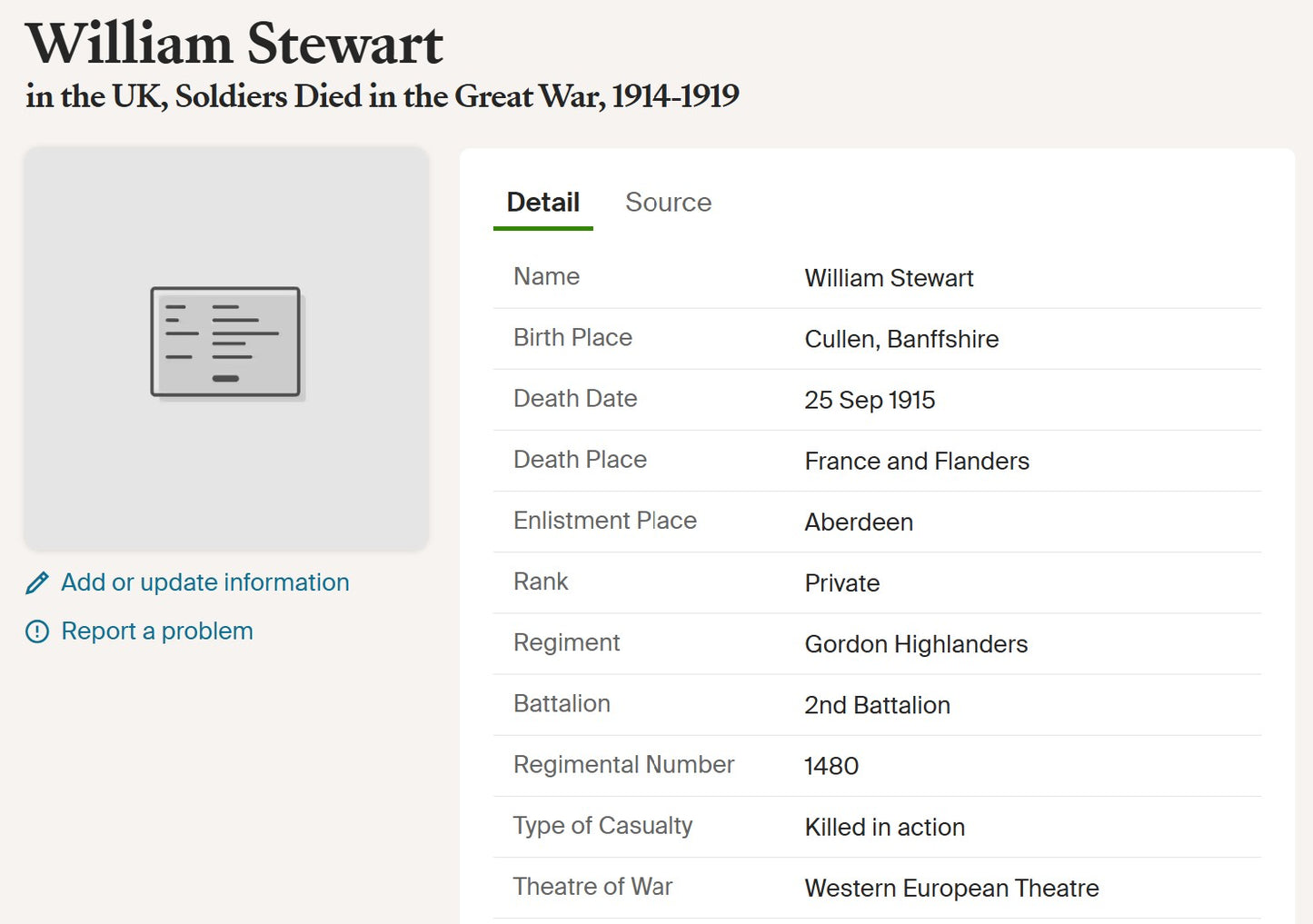Click the pencil edit icon
Viewport: 1313px width, 924px height.
pos(37,583)
